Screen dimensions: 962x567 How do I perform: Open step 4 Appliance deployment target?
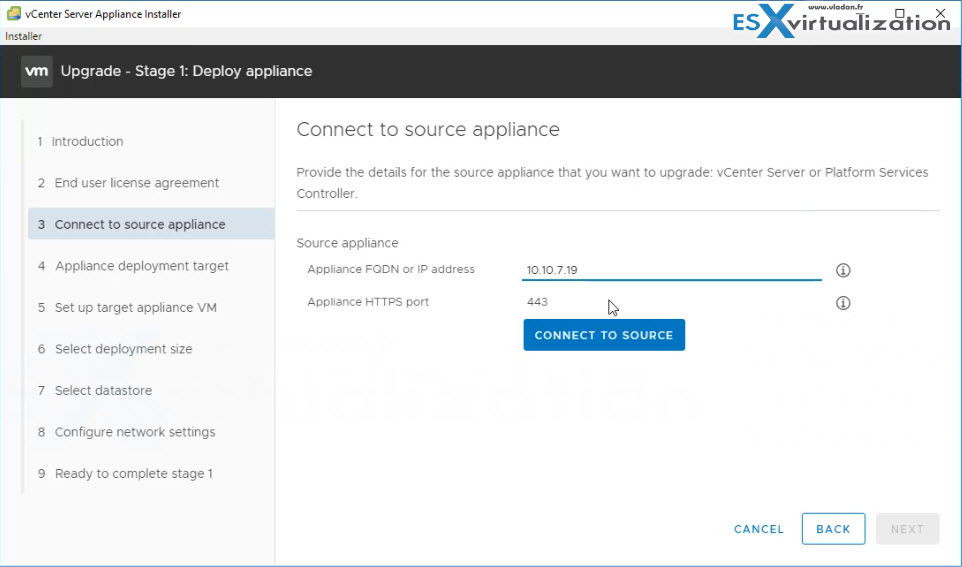141,266
